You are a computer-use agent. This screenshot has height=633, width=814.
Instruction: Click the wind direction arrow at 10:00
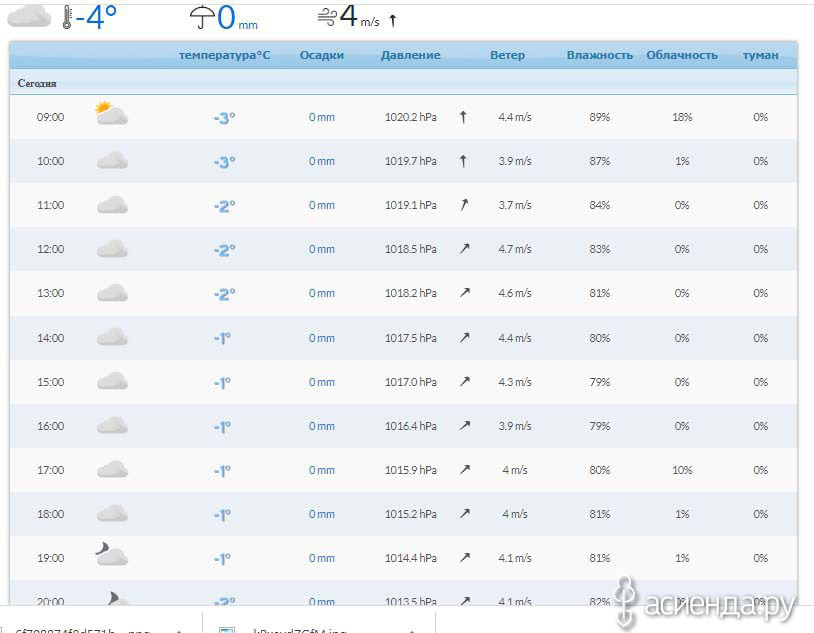463,161
